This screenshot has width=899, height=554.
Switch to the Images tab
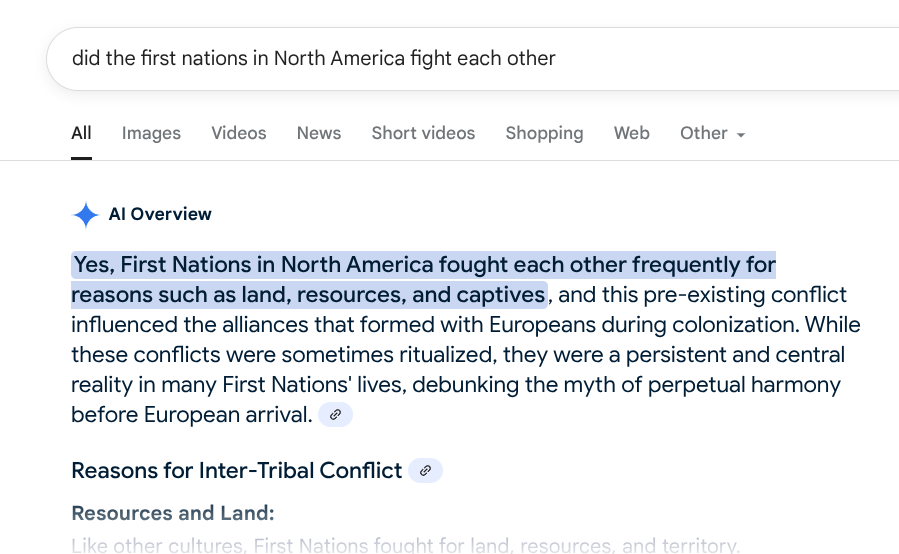pos(151,133)
